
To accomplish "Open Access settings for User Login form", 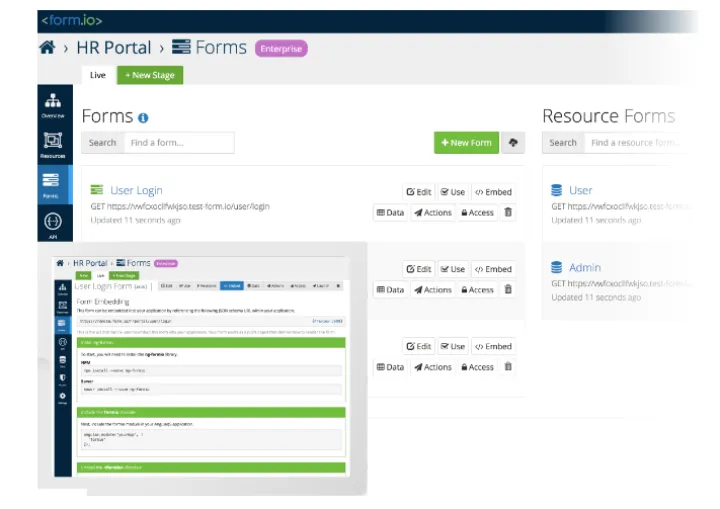I will [478, 213].
